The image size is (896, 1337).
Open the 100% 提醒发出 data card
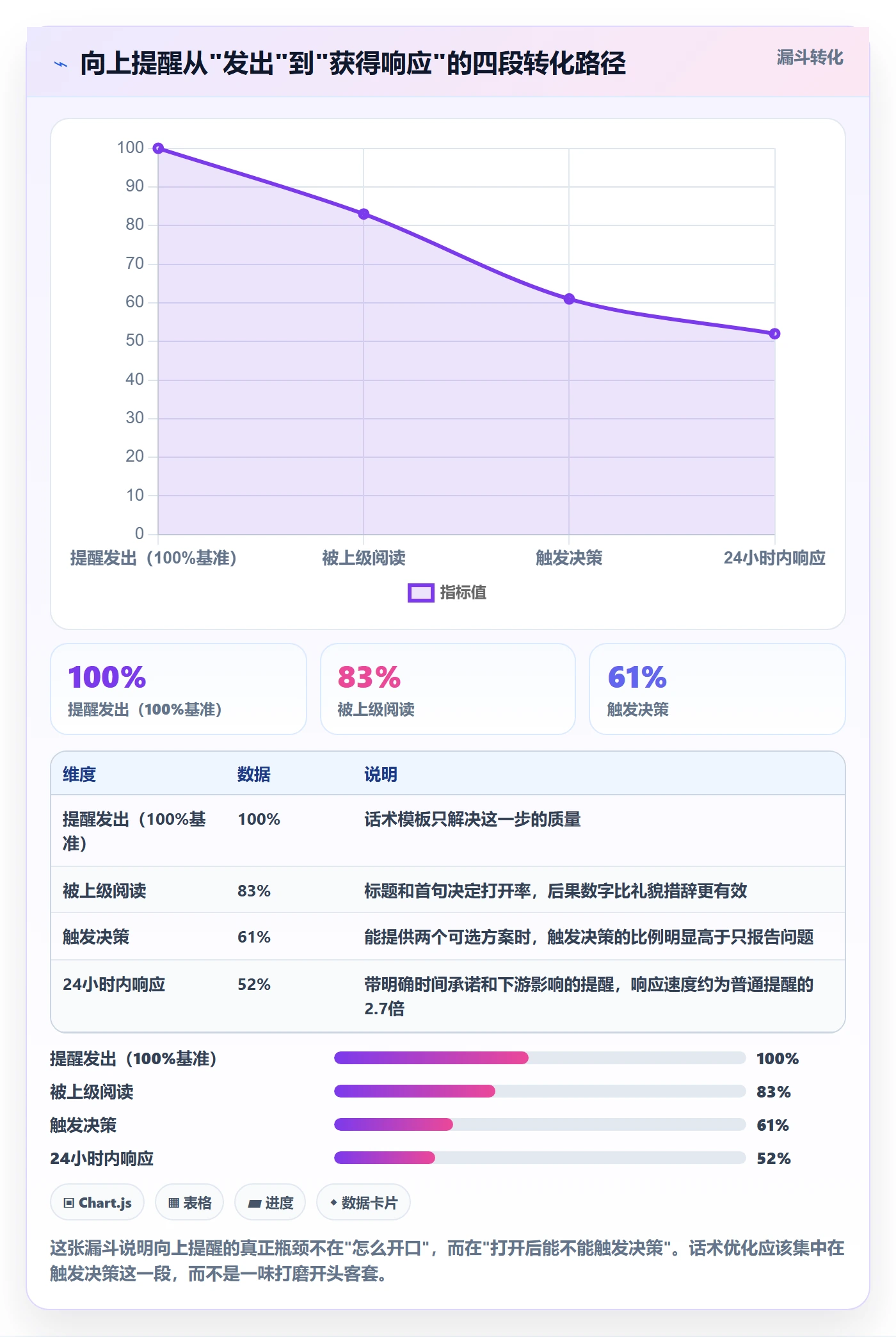pyautogui.click(x=179, y=689)
